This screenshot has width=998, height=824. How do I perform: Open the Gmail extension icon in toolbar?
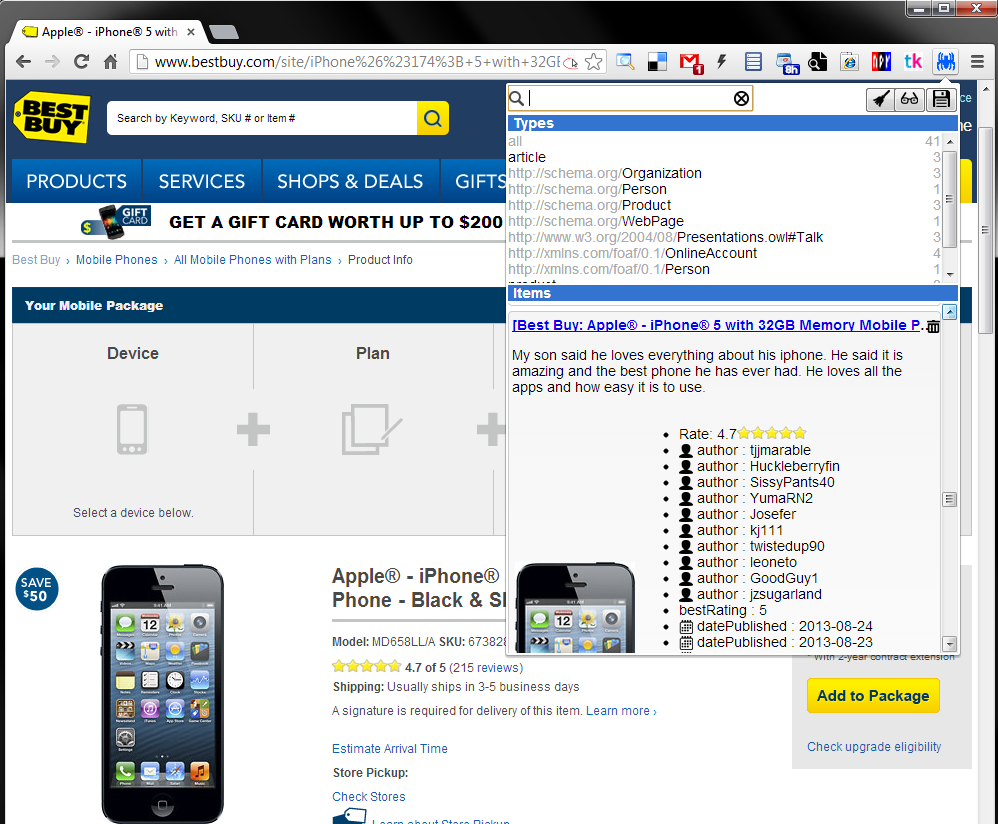(x=691, y=62)
